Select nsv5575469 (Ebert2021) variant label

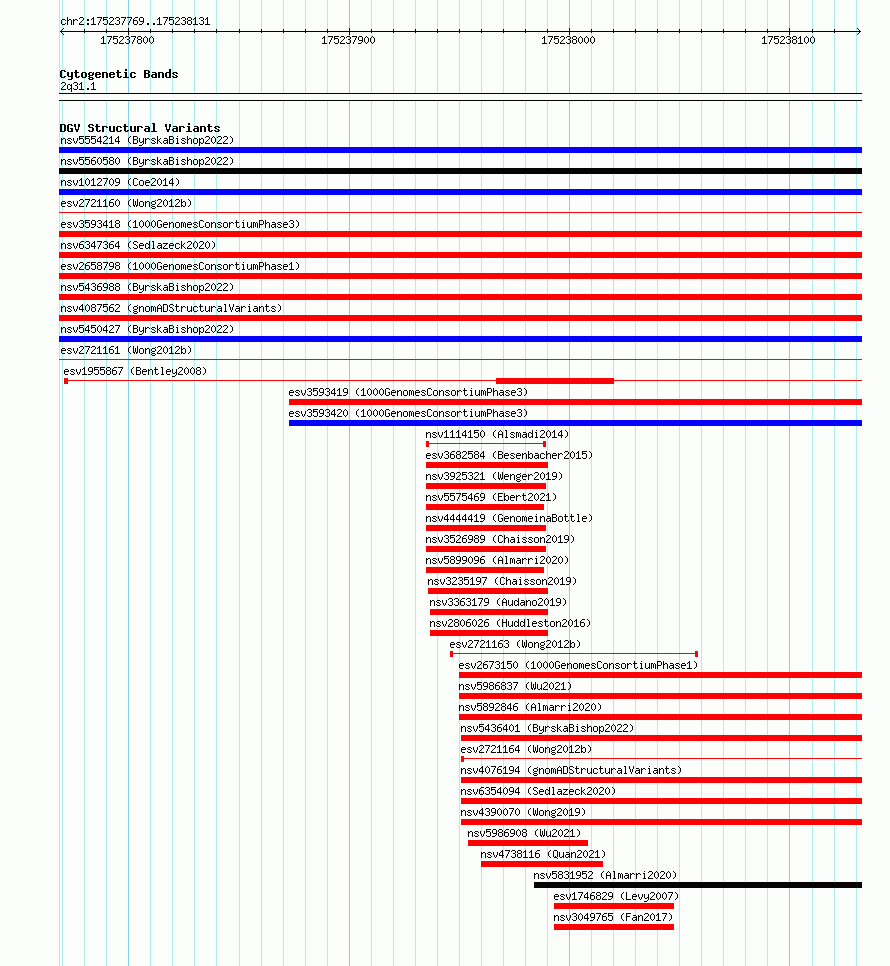(x=491, y=497)
